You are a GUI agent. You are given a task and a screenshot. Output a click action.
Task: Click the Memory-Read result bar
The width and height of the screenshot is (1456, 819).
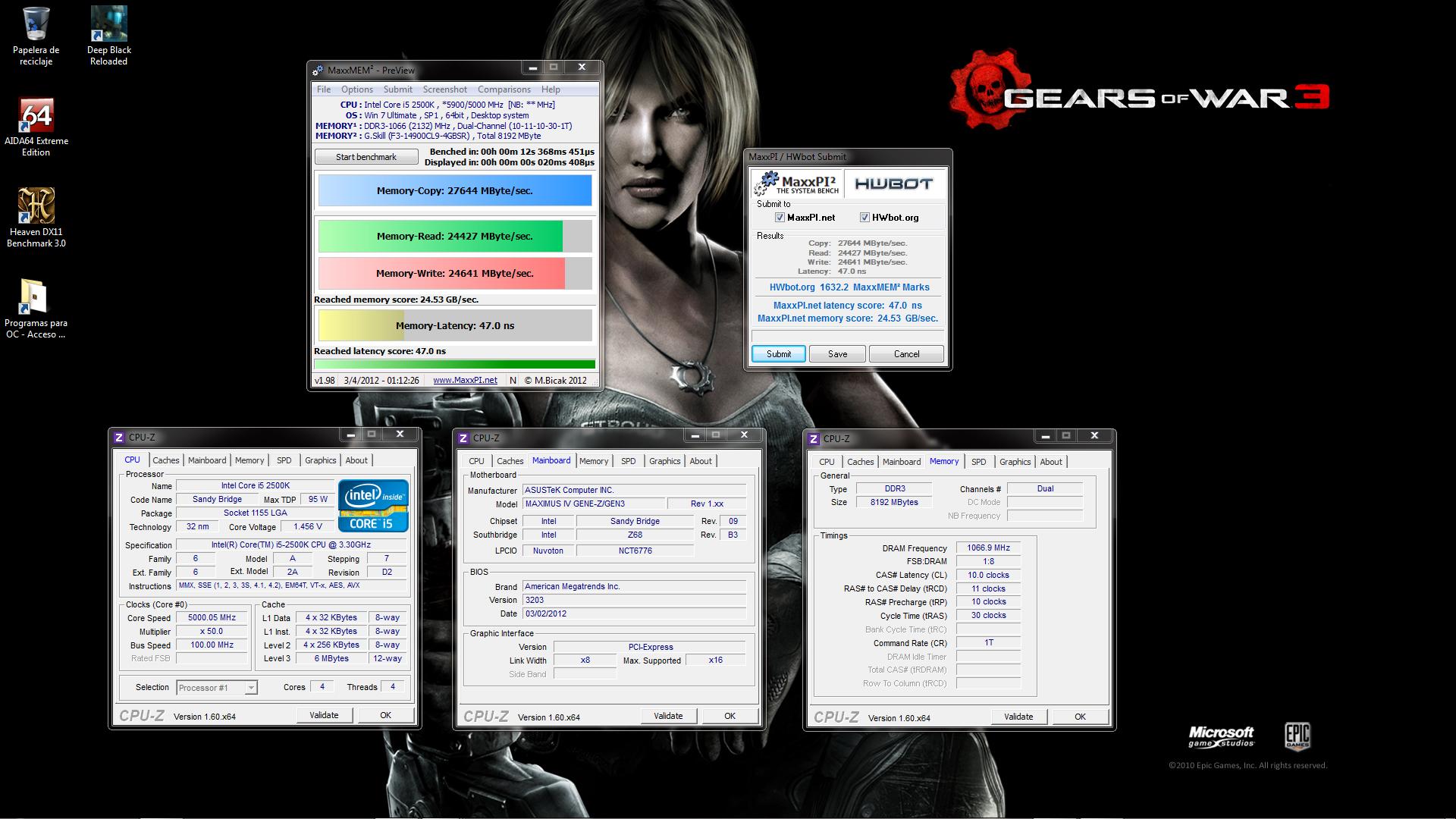pos(455,237)
